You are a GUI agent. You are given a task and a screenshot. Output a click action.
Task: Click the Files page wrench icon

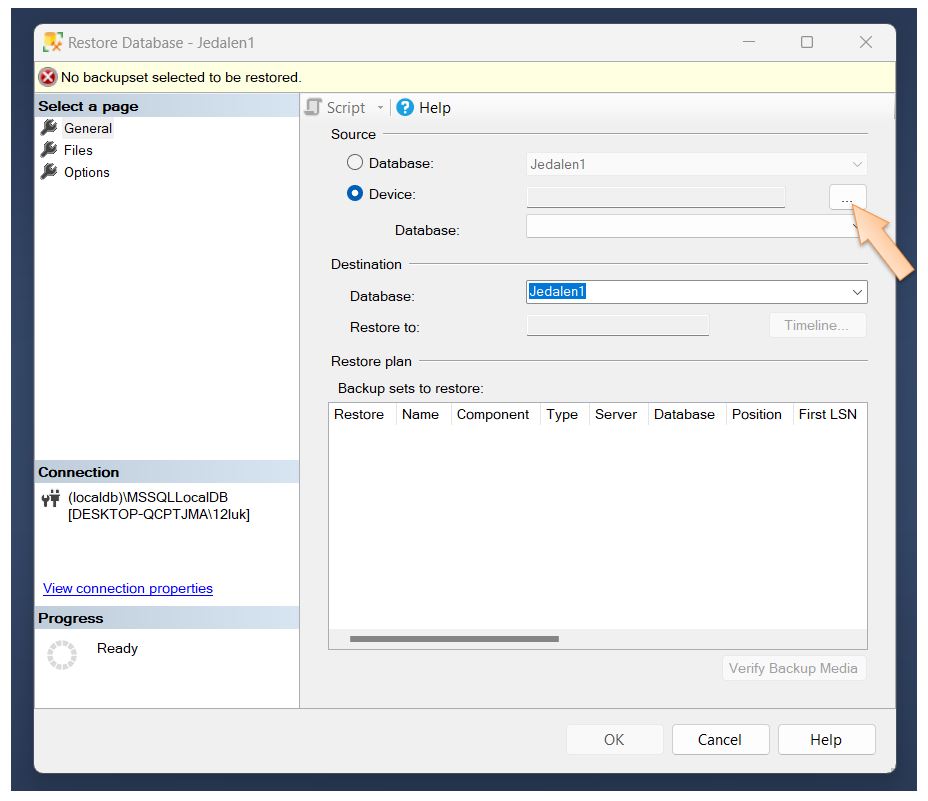click(49, 150)
